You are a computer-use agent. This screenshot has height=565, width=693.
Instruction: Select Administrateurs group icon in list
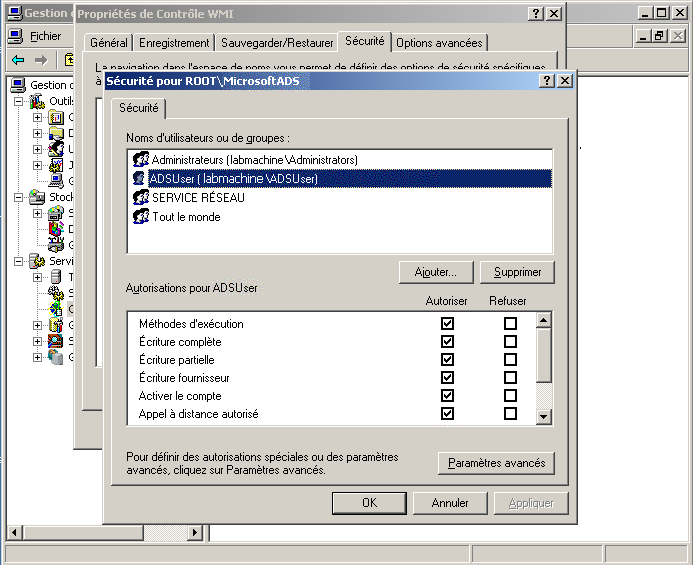(141, 159)
